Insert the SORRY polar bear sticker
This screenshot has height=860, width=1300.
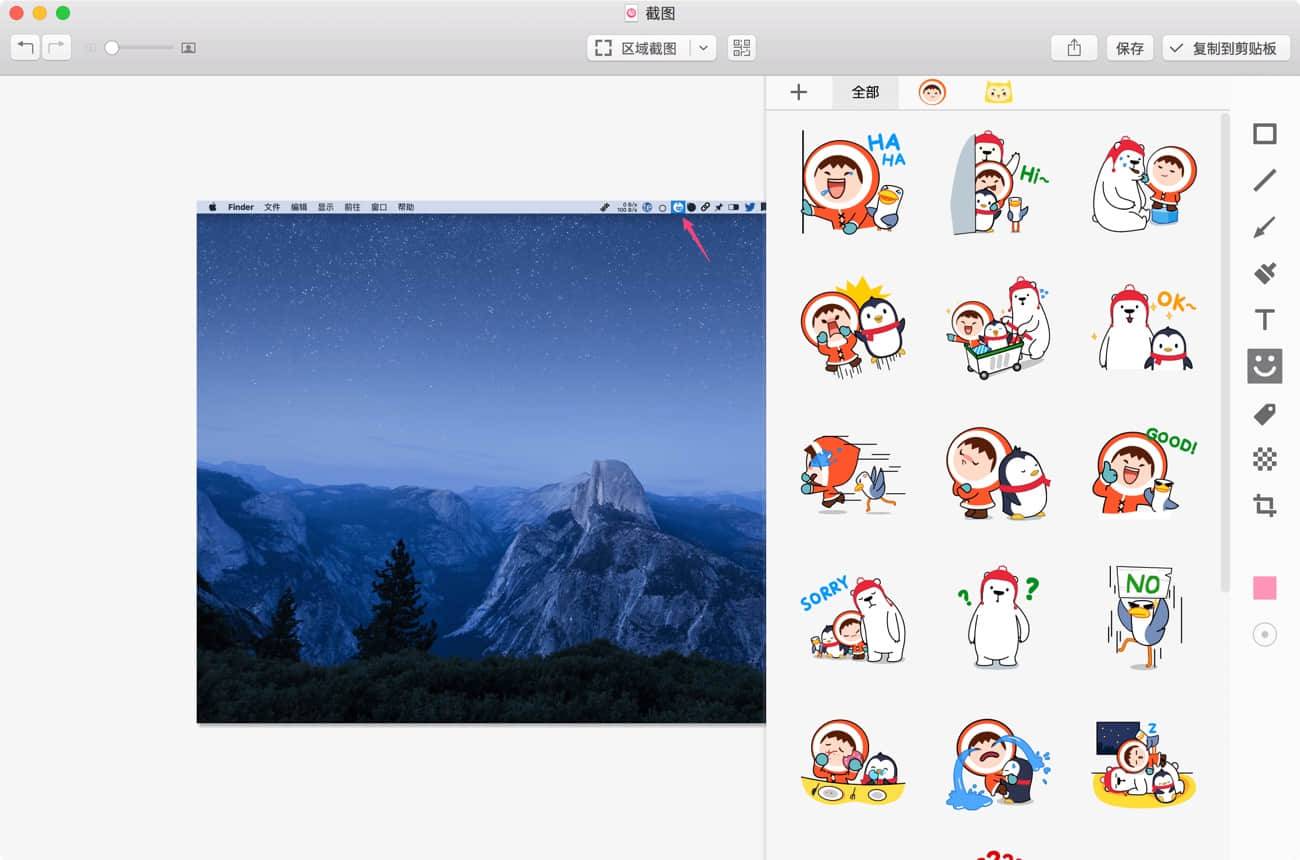click(853, 619)
